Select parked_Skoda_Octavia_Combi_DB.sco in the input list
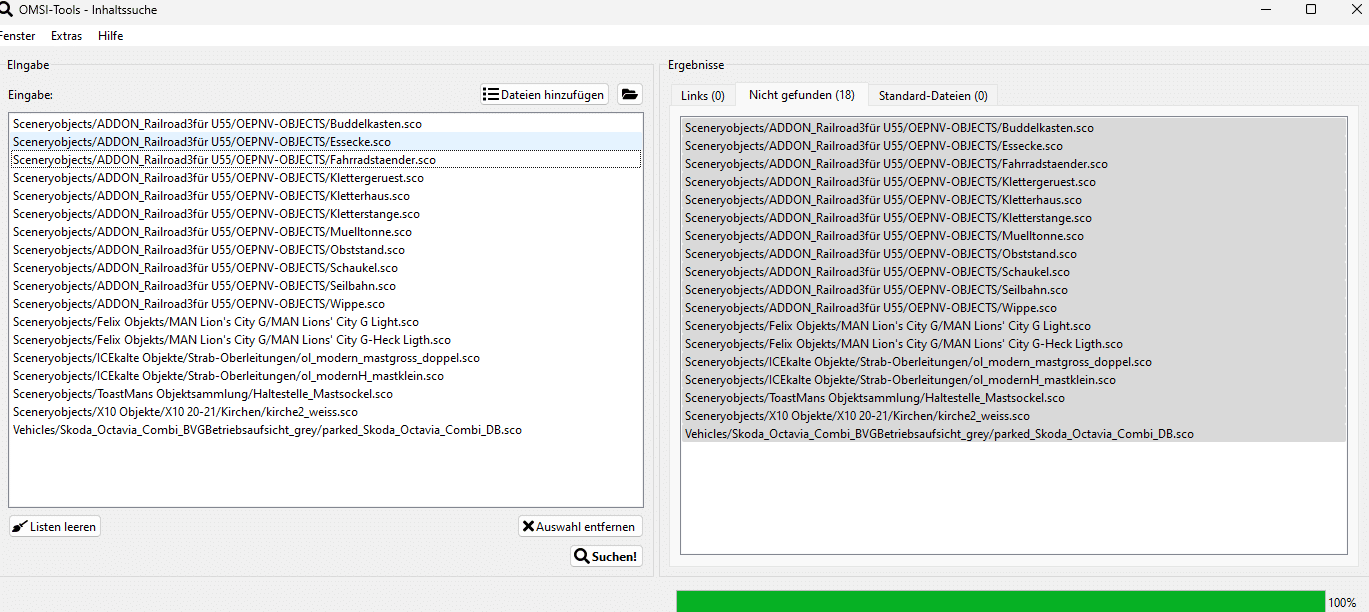The image size is (1369, 612). click(267, 430)
